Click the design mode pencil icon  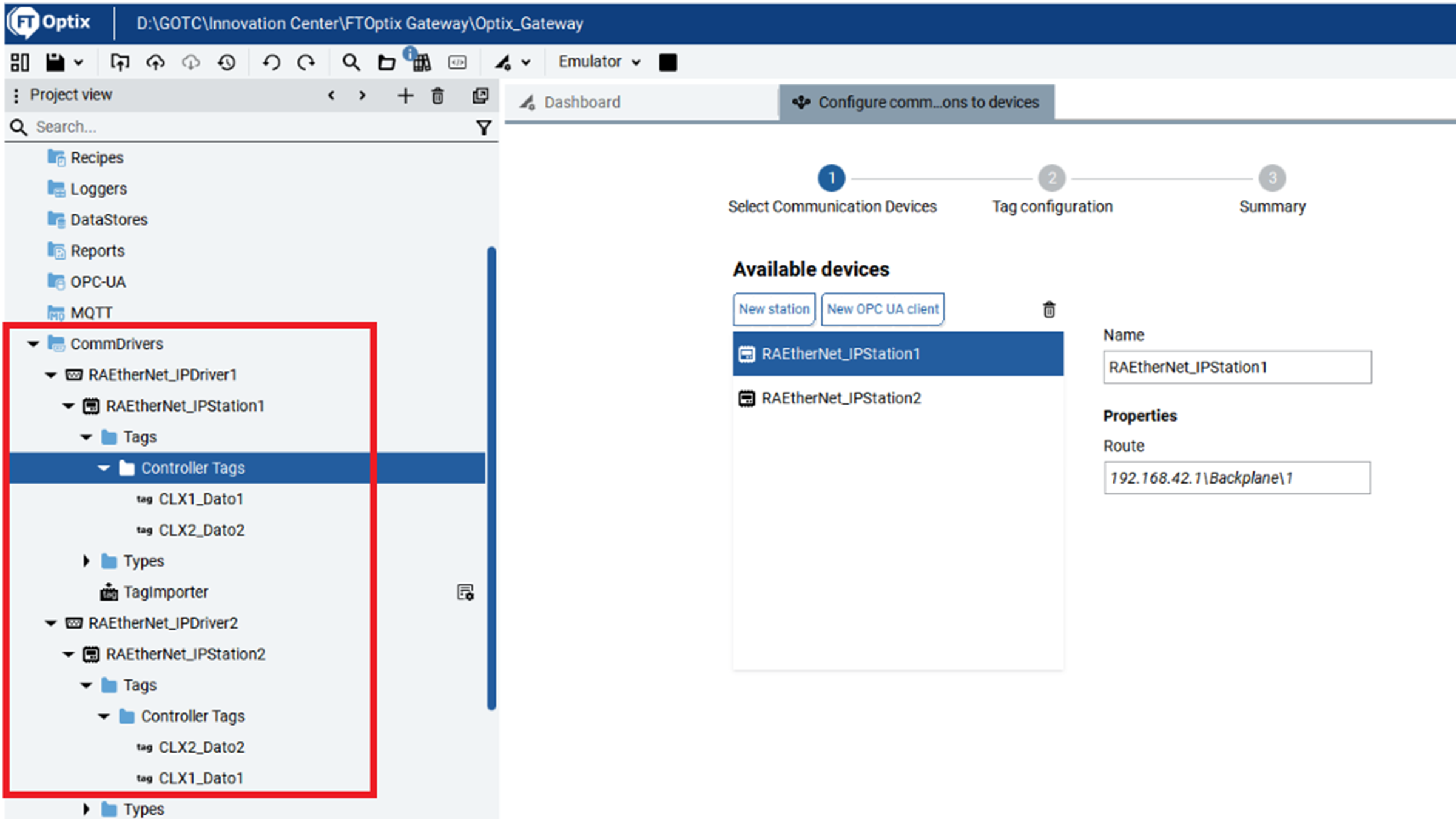(x=503, y=62)
